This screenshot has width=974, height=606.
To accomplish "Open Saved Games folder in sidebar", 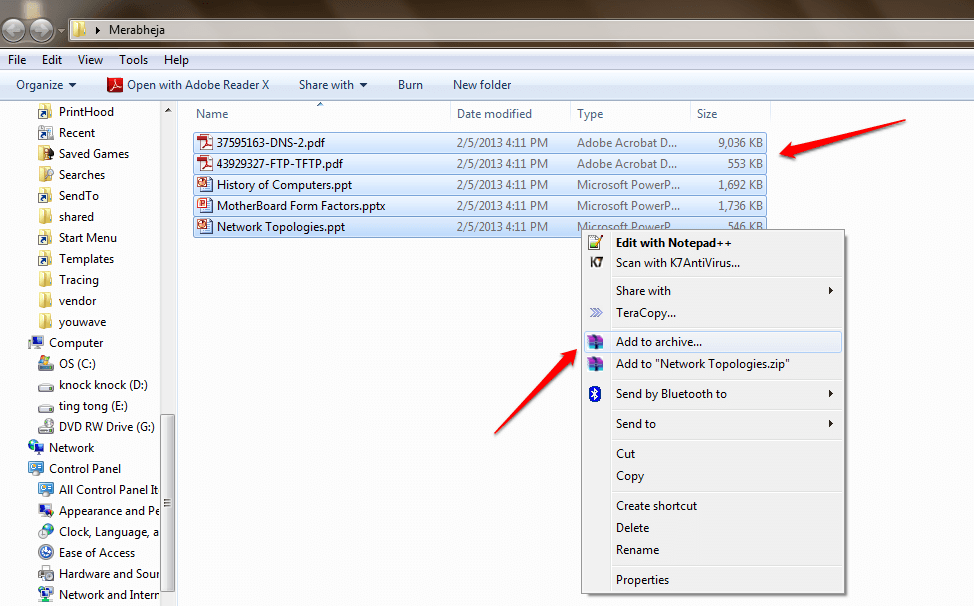I will (x=93, y=153).
